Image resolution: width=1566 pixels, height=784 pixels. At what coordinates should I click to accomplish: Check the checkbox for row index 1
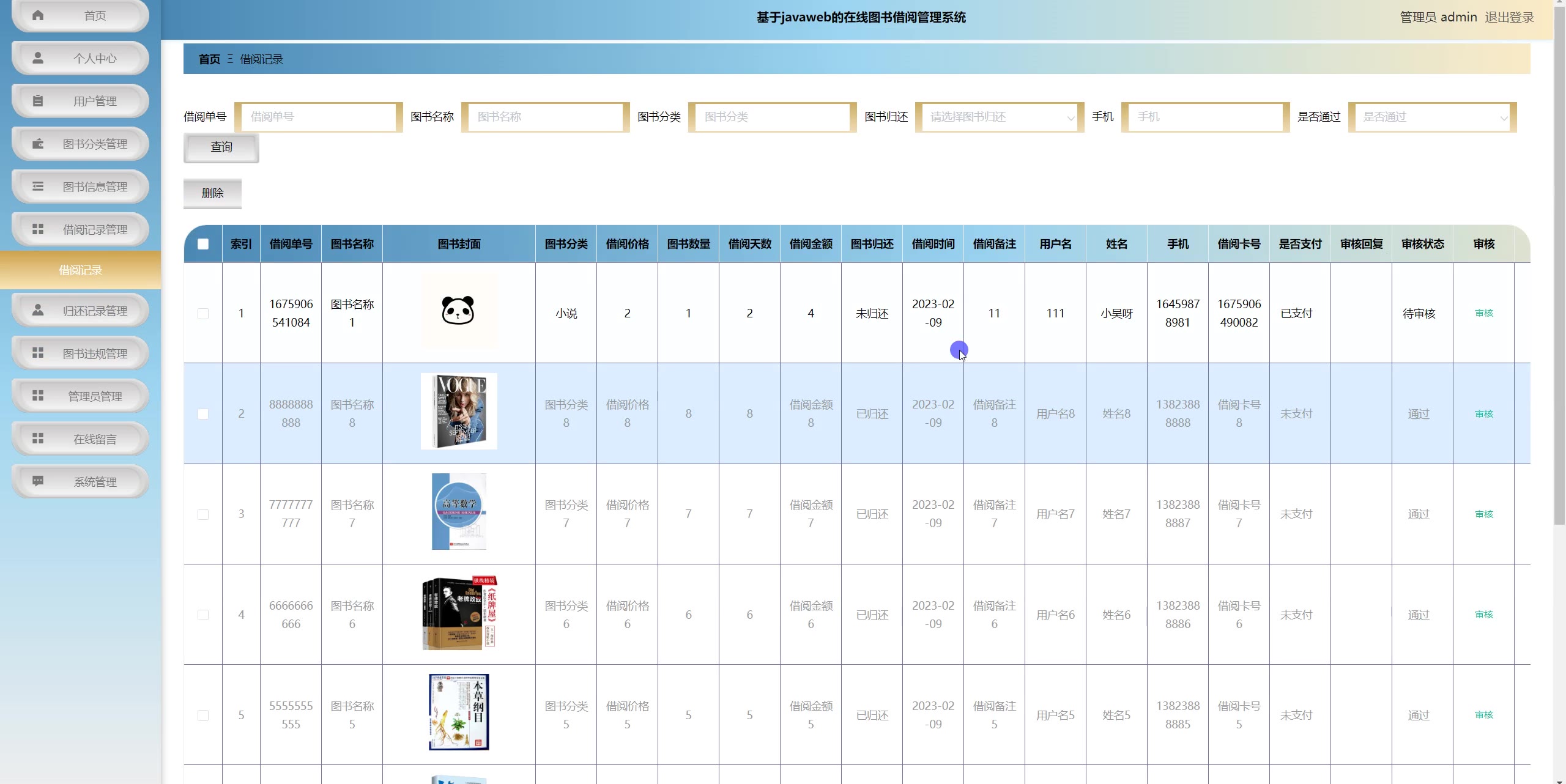203,314
